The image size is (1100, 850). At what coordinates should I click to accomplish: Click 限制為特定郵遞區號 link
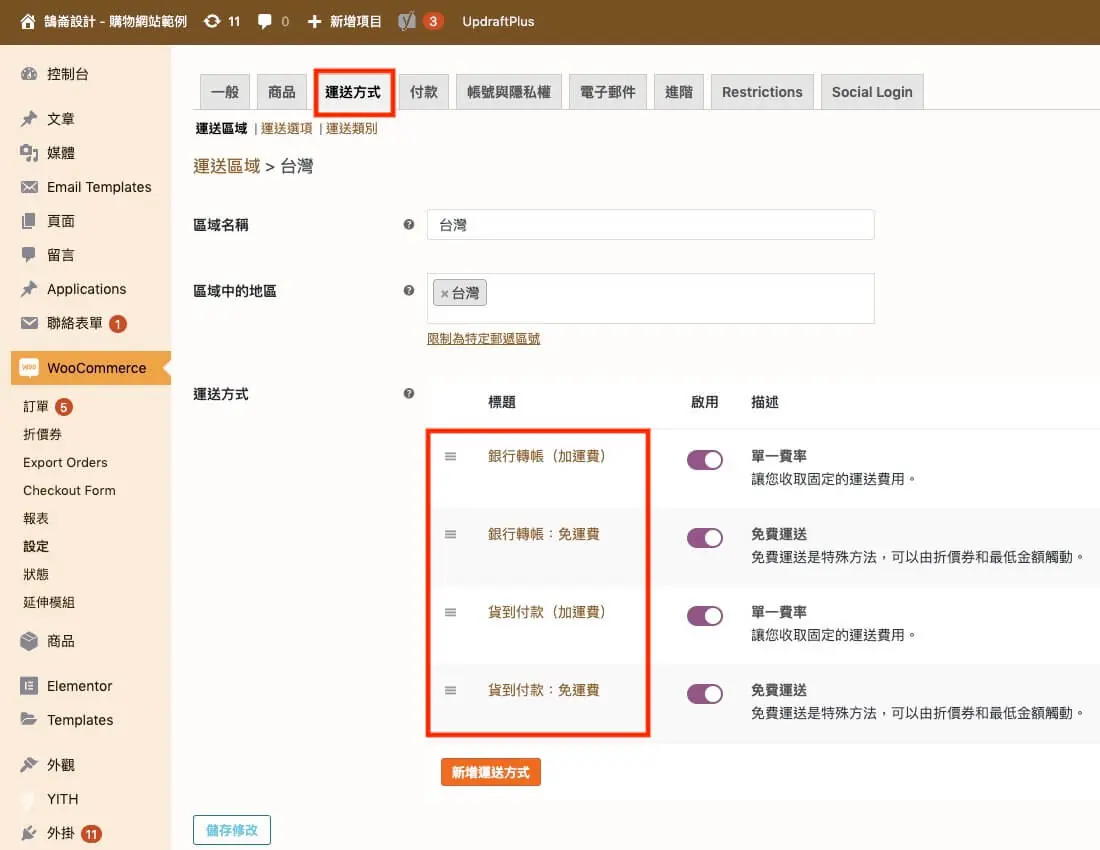click(483, 339)
